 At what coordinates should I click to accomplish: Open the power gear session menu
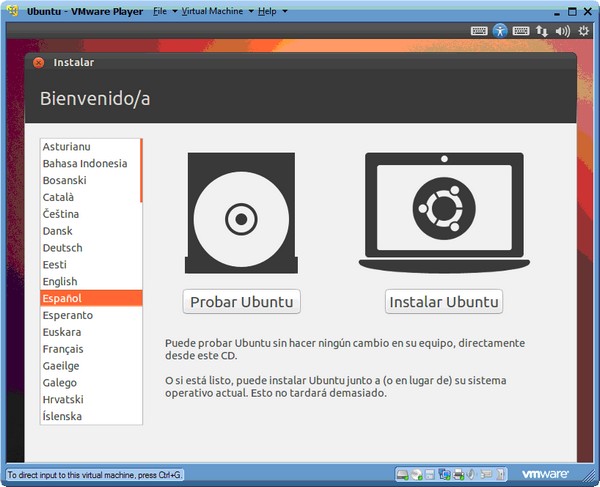click(583, 31)
